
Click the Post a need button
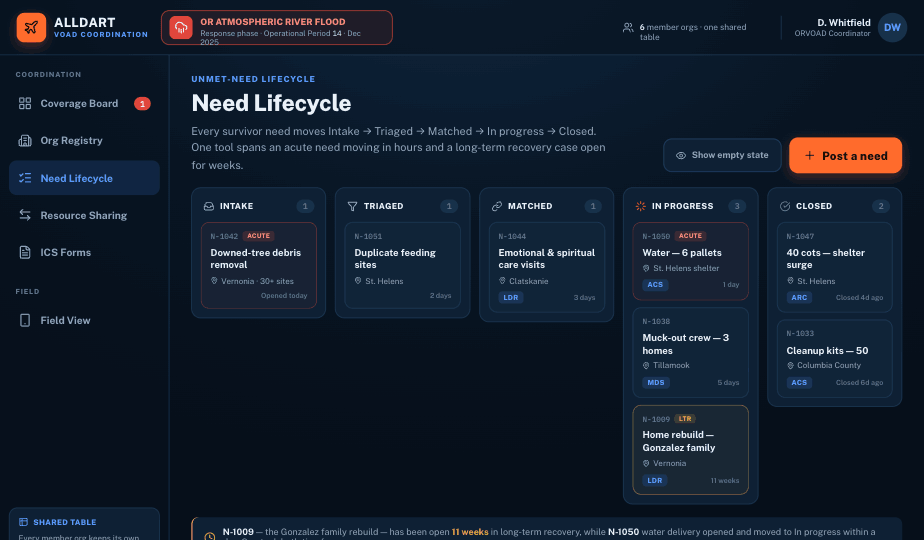(x=846, y=156)
